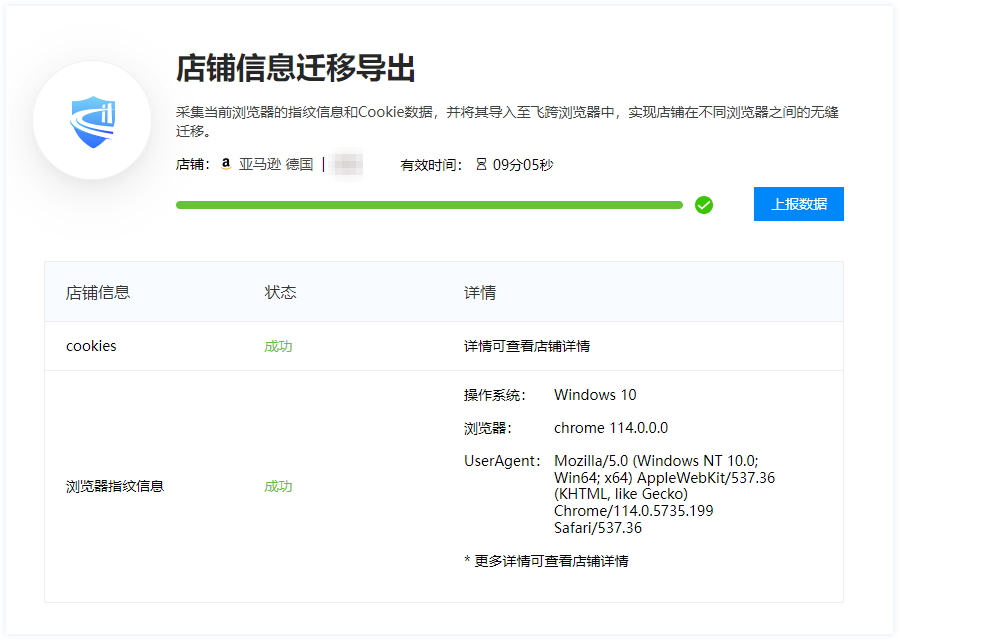Click the Amazon store icon
992x640 pixels.
coord(226,164)
